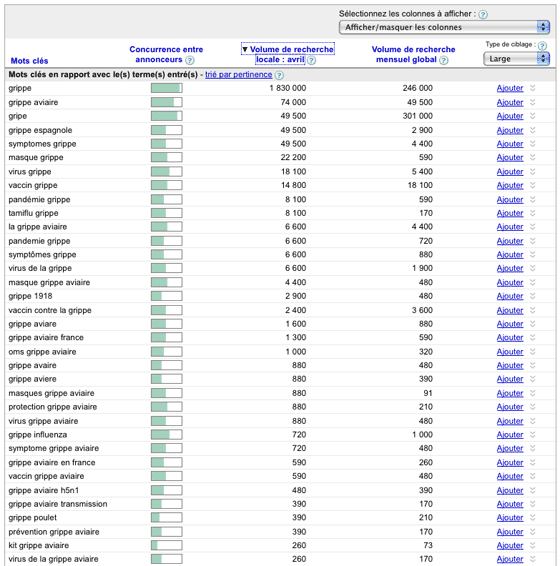This screenshot has height=566, width=560.
Task: Click help icon next to 'Type de ciblage'
Action: point(542,46)
